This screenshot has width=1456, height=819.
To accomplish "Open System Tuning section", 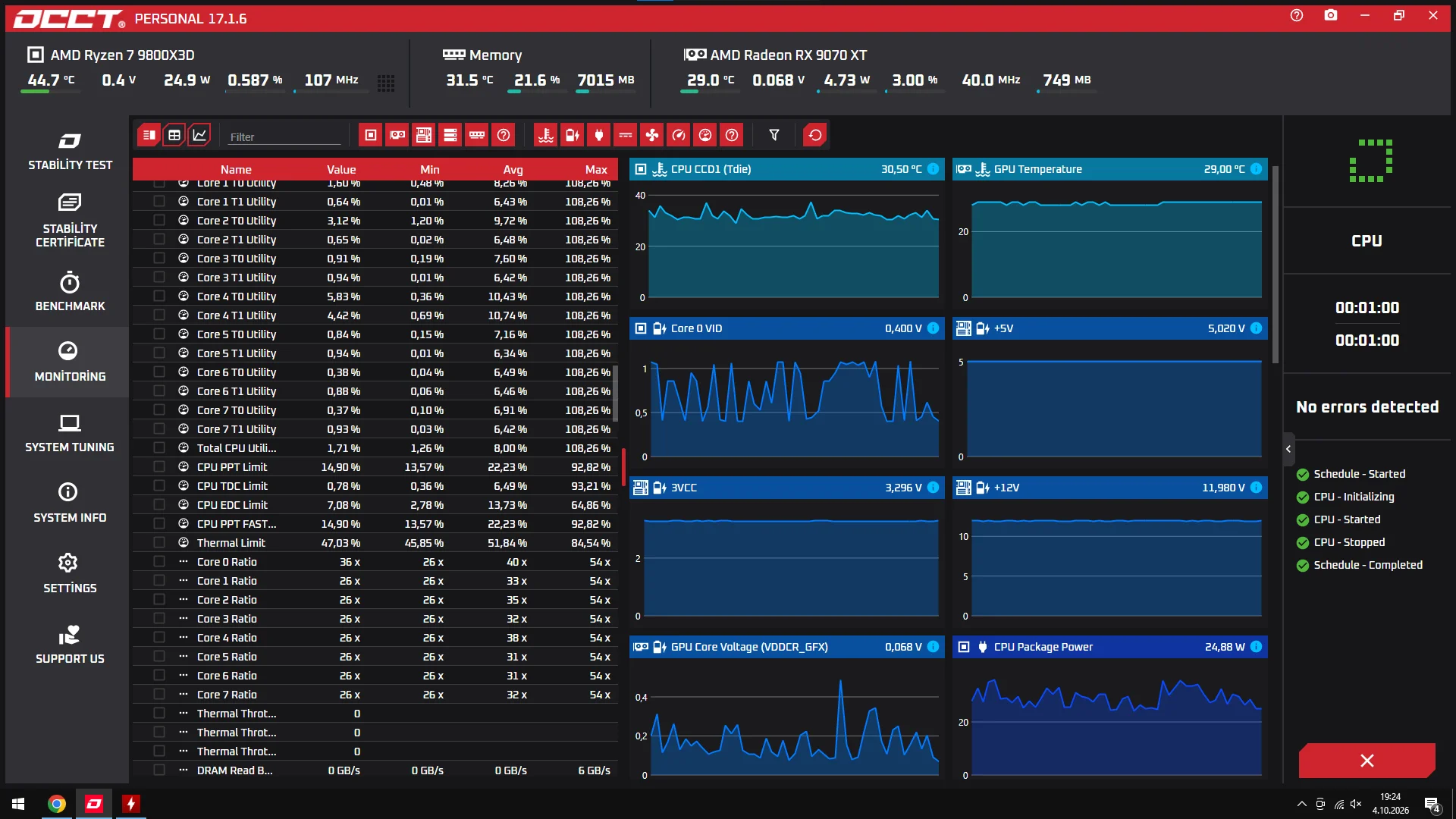I will coord(70,433).
